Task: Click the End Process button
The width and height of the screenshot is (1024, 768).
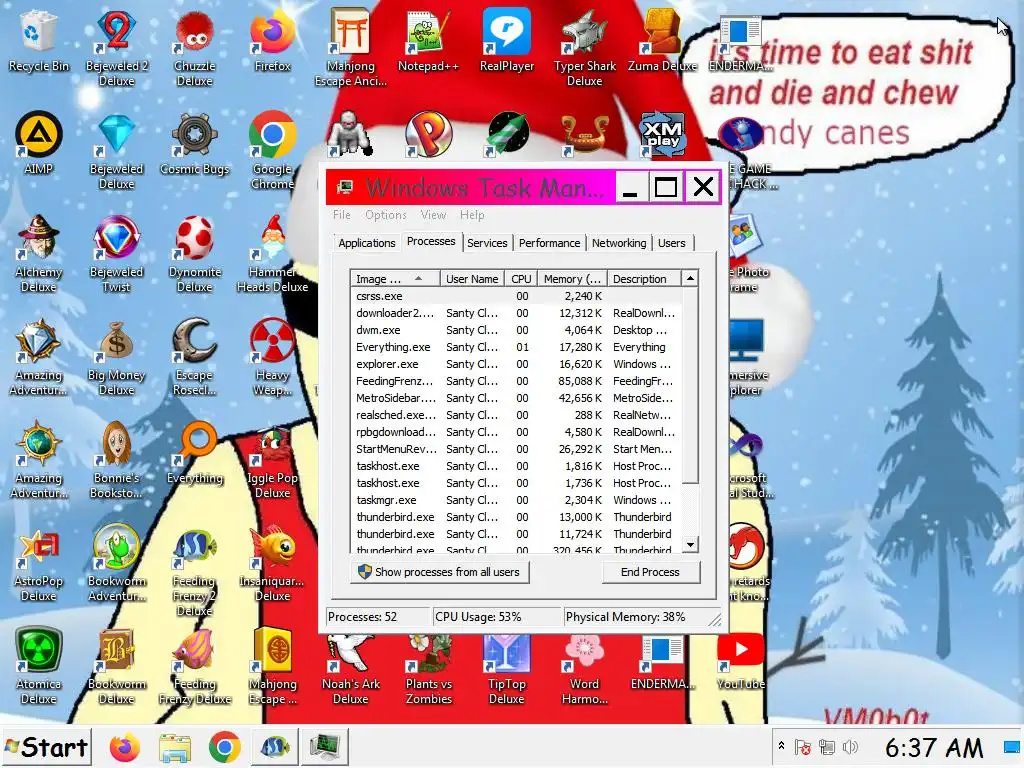Action: coord(650,572)
